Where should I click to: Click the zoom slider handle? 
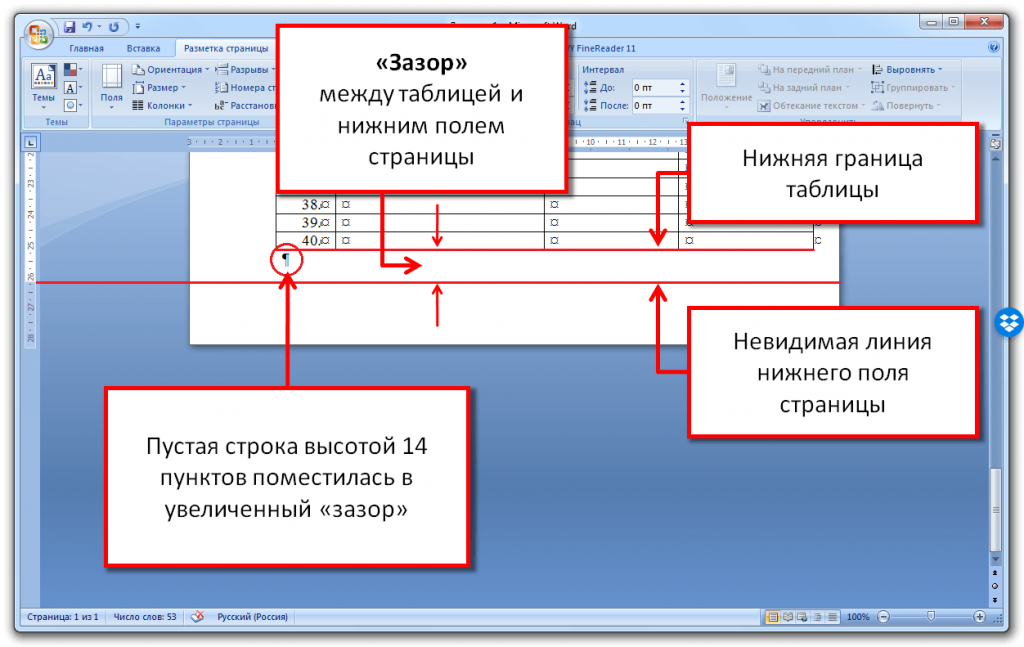tap(930, 618)
